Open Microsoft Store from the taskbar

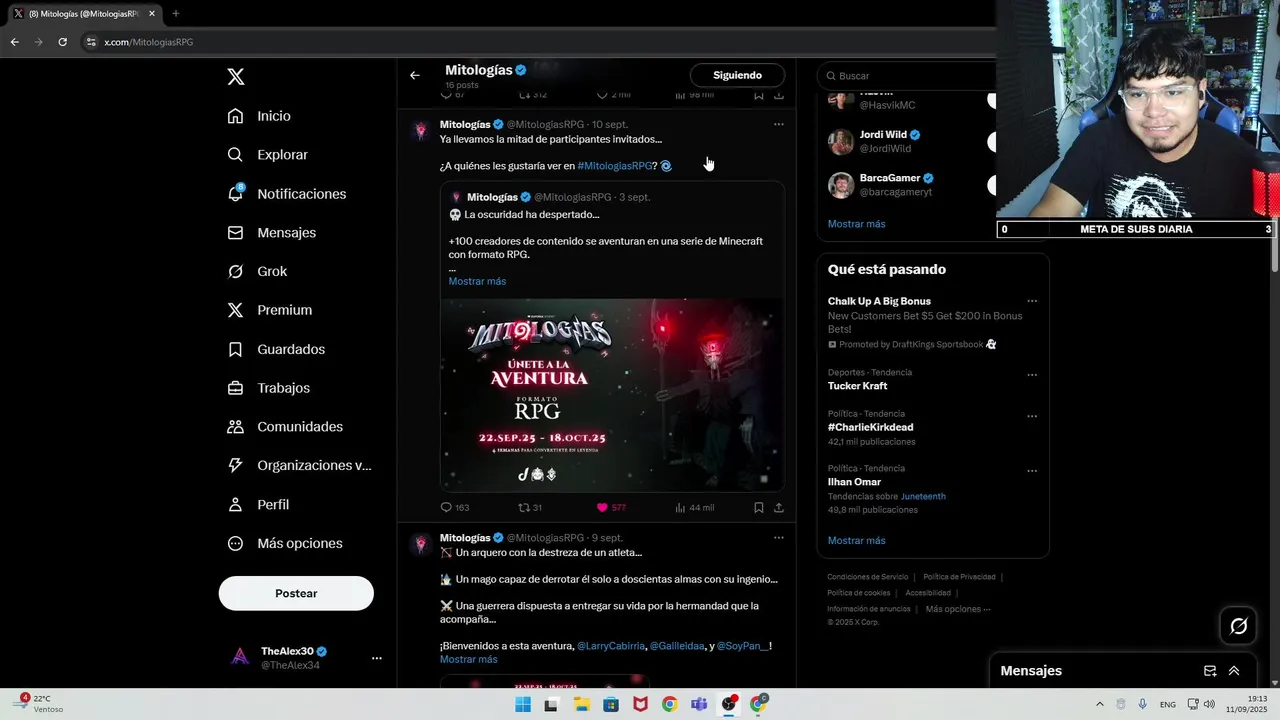[x=610, y=705]
